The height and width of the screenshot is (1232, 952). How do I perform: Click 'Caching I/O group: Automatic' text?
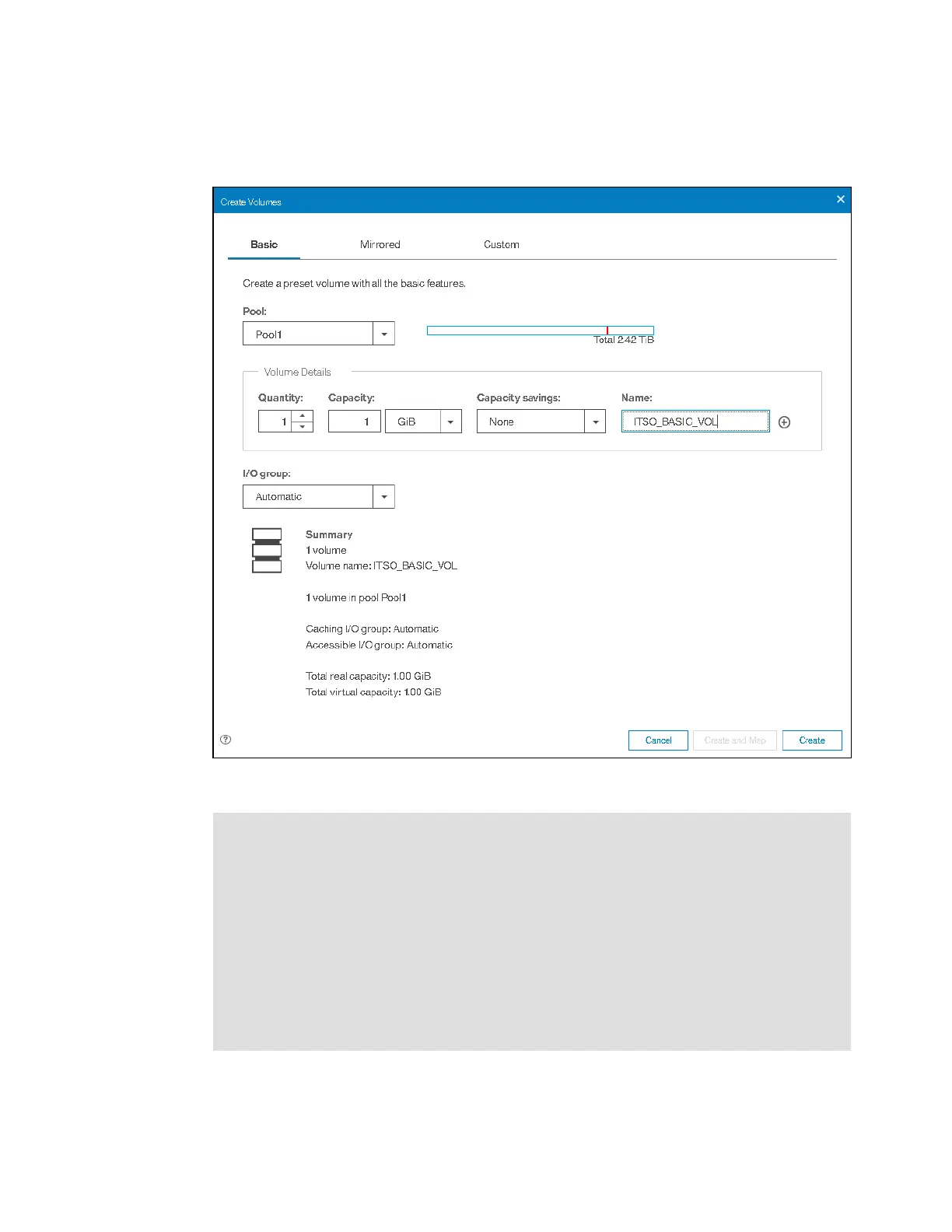pos(372,628)
